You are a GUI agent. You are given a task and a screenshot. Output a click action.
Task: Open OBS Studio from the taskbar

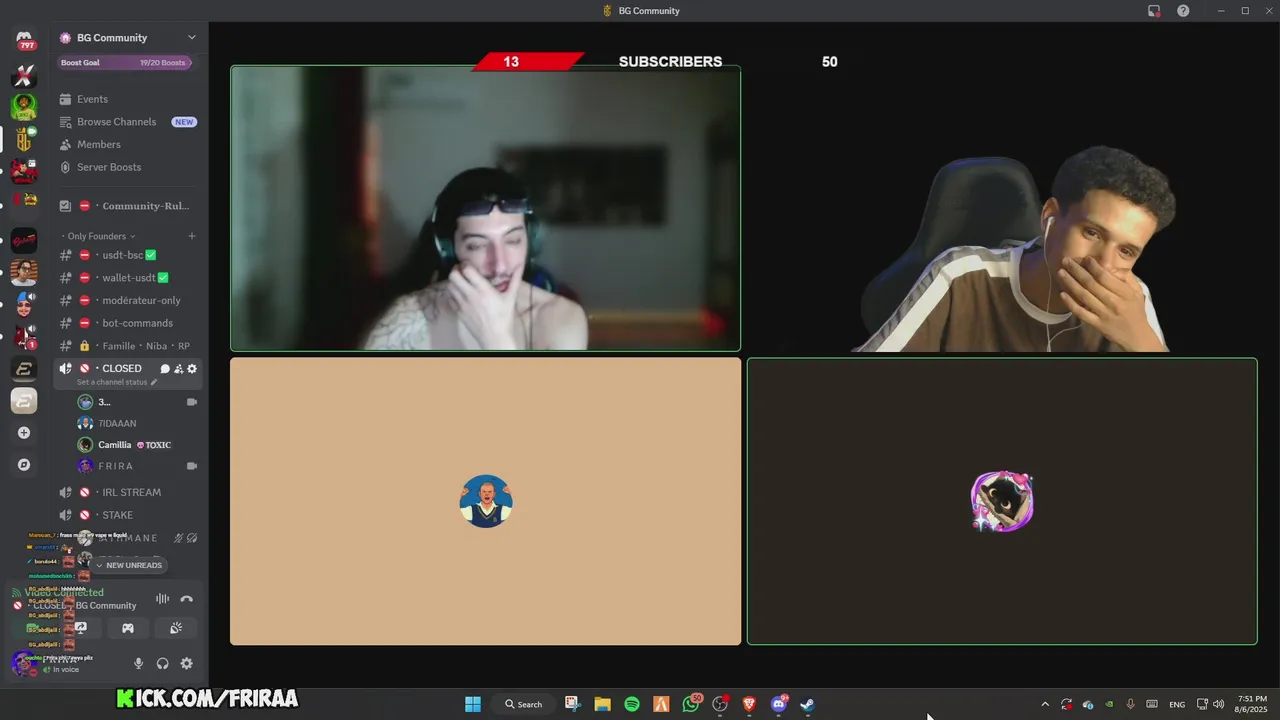(720, 704)
